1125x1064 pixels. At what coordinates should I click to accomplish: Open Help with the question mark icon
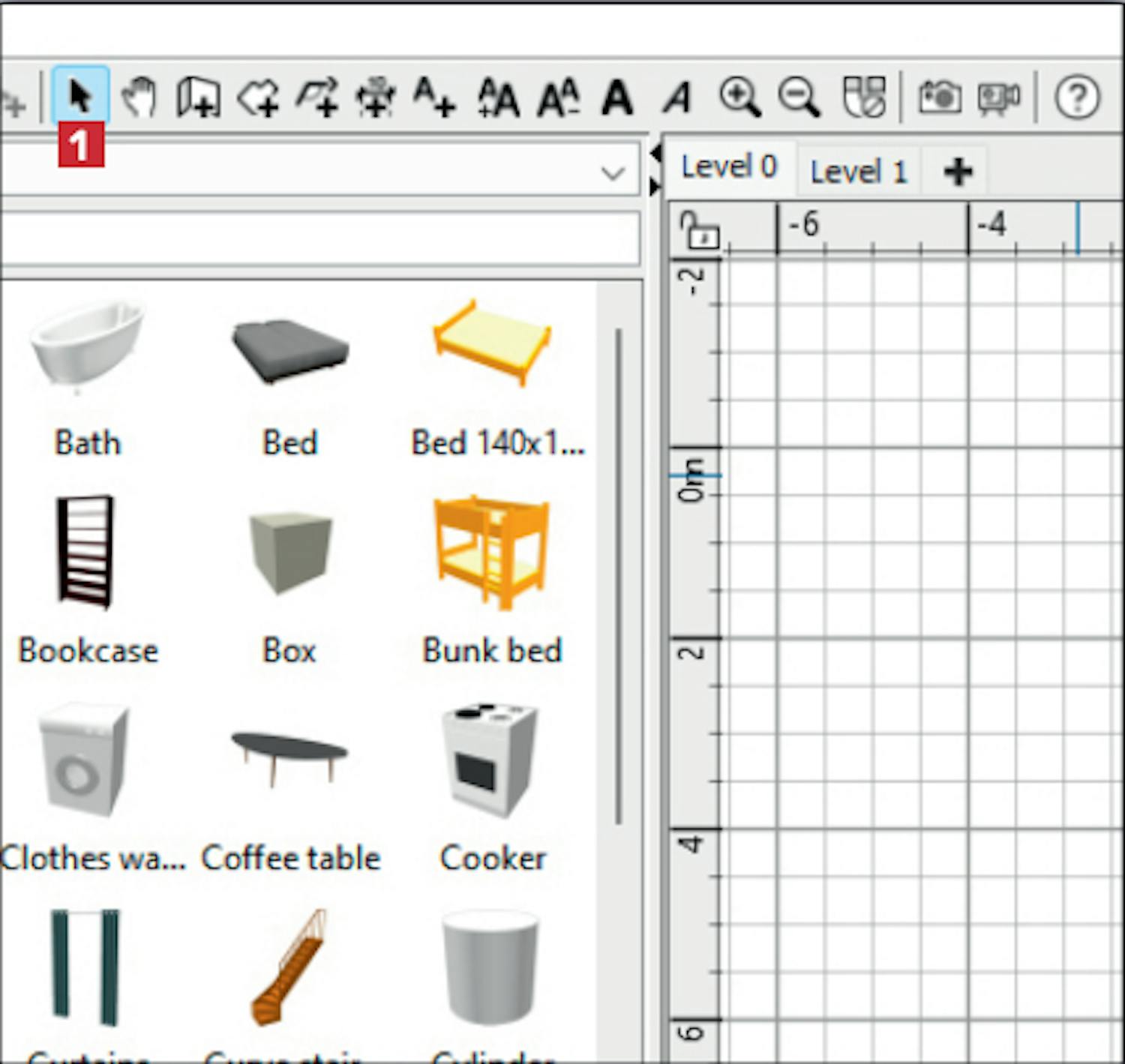point(1077,97)
